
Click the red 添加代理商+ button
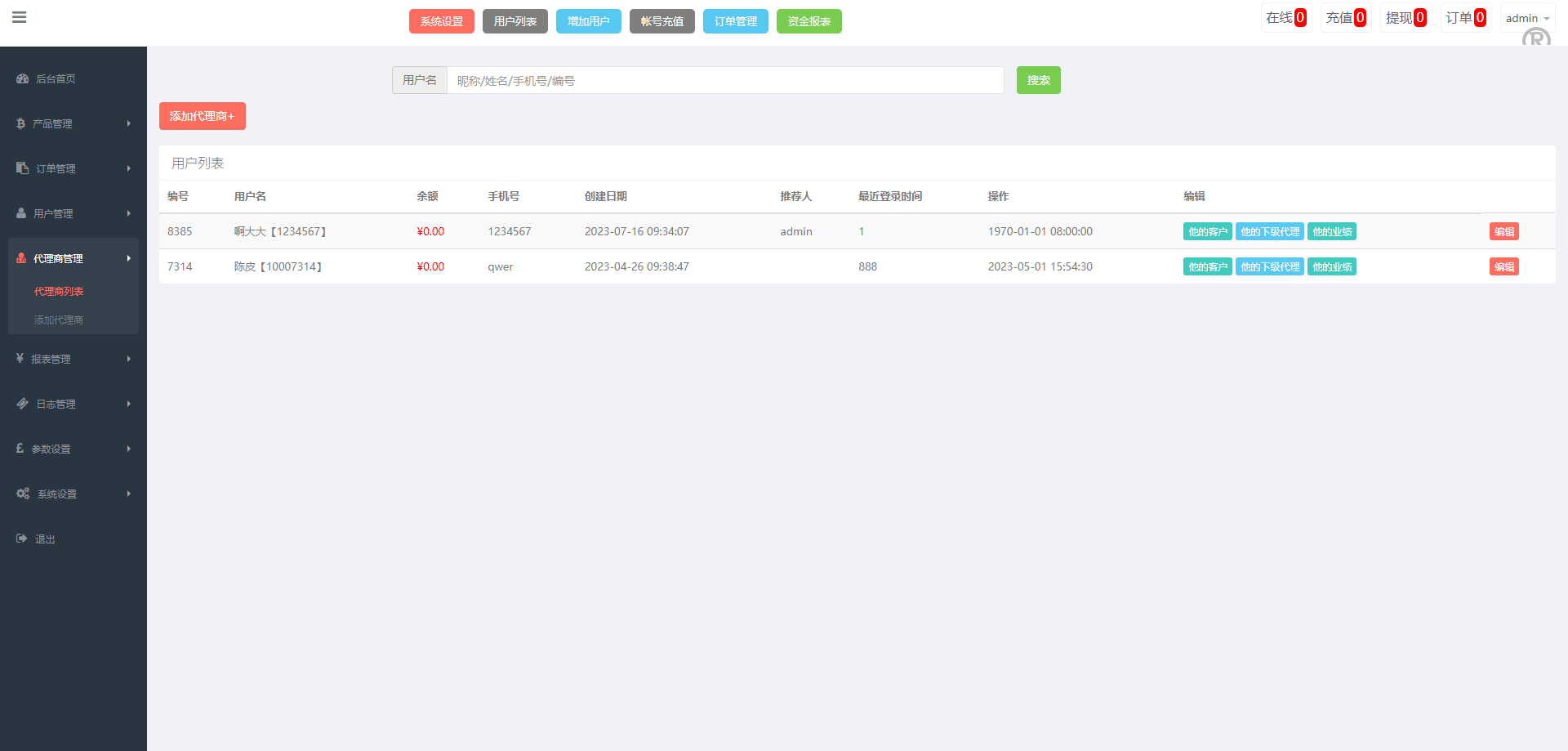[202, 116]
